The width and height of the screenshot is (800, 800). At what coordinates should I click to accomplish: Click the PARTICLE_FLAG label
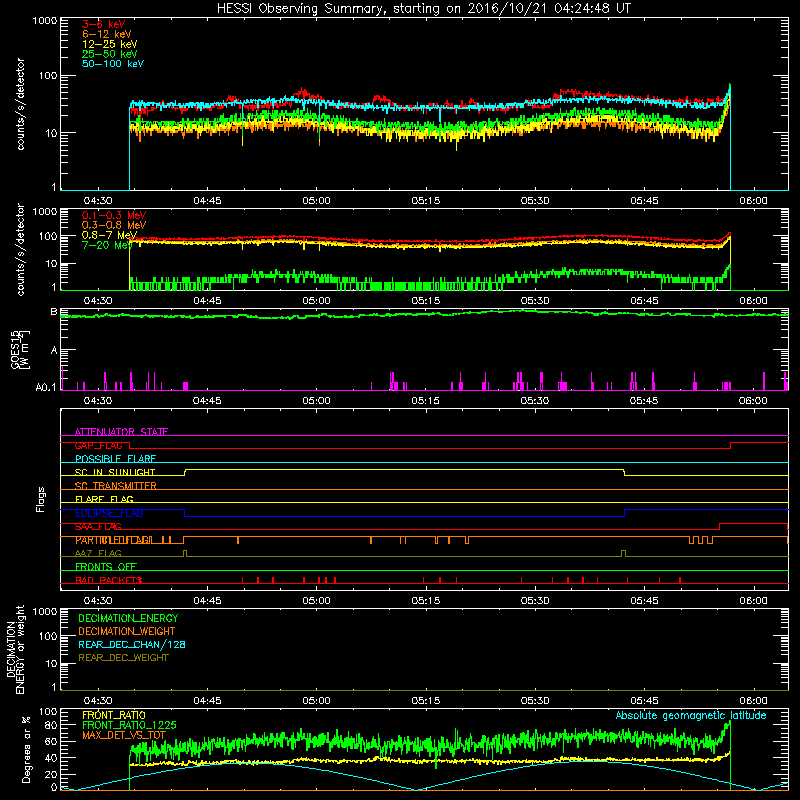click(x=113, y=540)
